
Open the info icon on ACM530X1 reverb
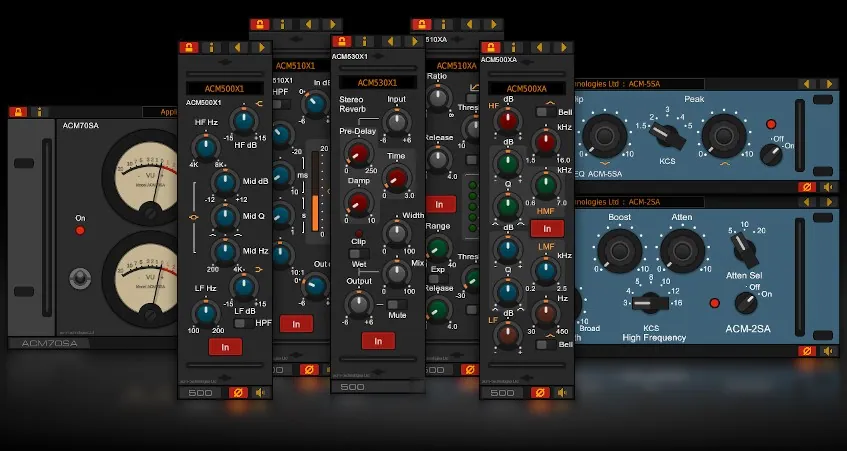(x=366, y=42)
